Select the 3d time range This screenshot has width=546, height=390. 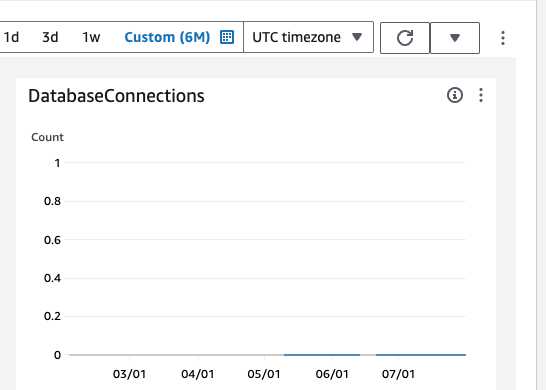pyautogui.click(x=50, y=37)
